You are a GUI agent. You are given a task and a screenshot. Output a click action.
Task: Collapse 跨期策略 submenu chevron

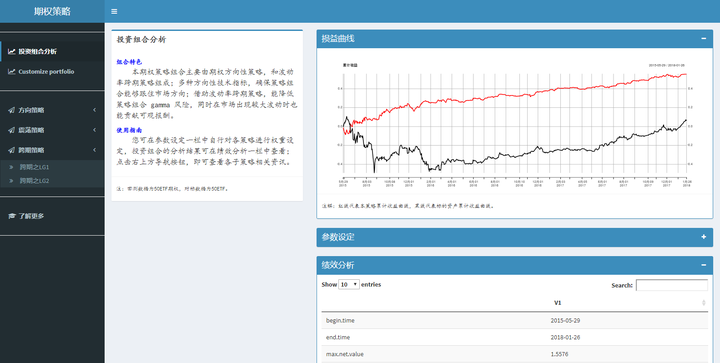coord(95,150)
